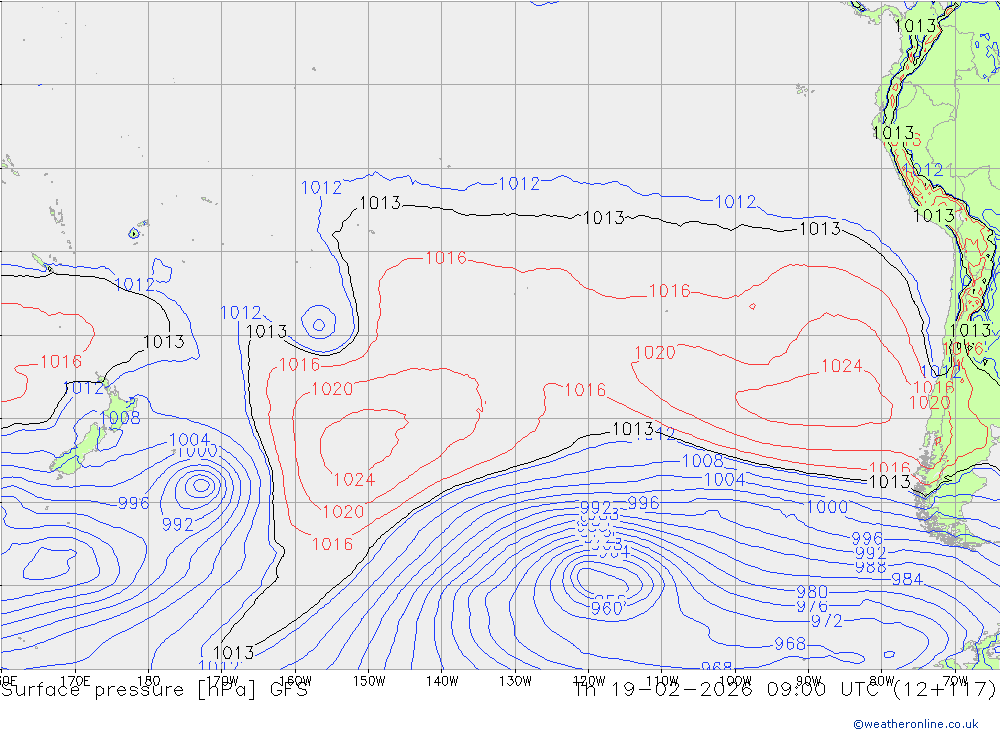Click the 976 isobar label
The height and width of the screenshot is (733, 1000).
coord(812,606)
